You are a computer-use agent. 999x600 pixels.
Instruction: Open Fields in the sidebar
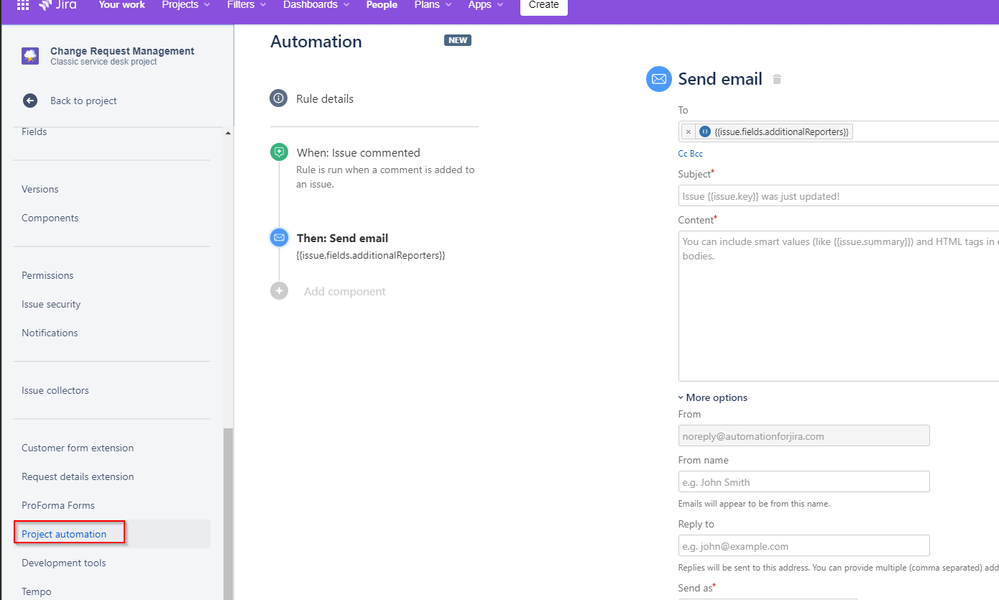[34, 132]
